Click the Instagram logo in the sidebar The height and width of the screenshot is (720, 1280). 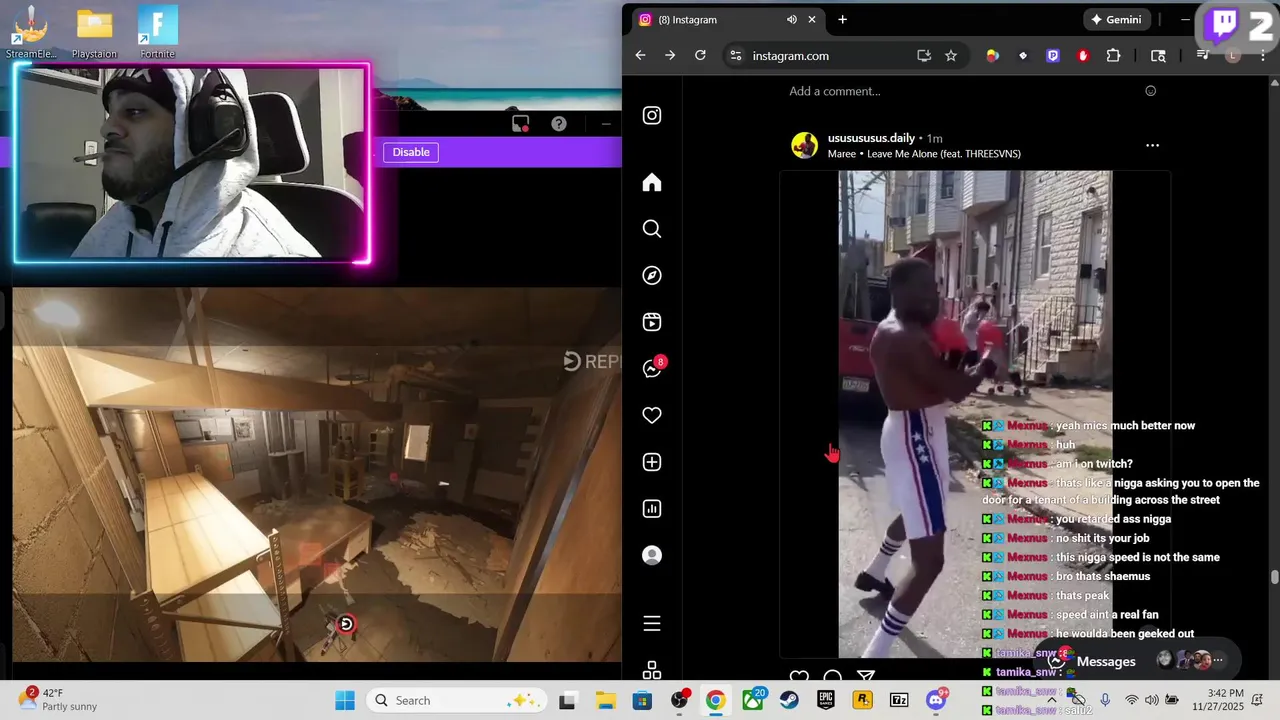click(x=652, y=115)
